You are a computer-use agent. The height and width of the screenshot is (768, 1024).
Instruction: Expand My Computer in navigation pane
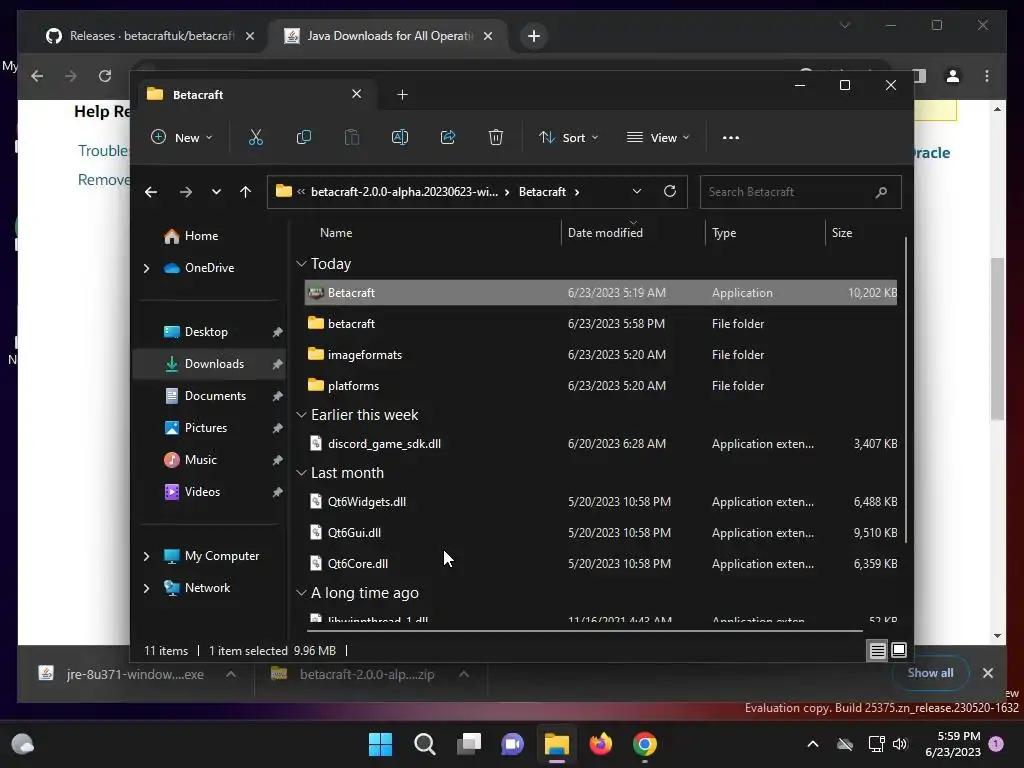tap(146, 556)
